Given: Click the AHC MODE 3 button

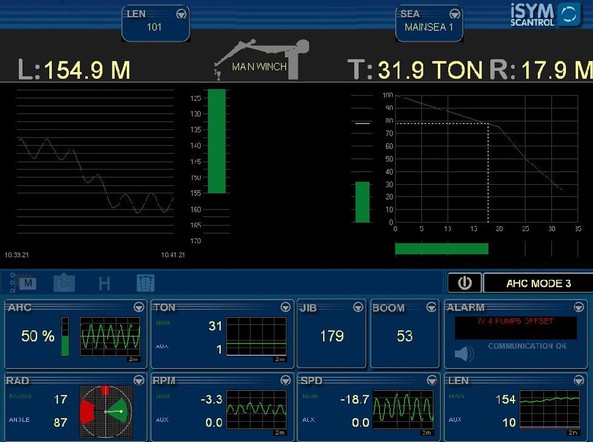Looking at the screenshot, I should (x=539, y=284).
